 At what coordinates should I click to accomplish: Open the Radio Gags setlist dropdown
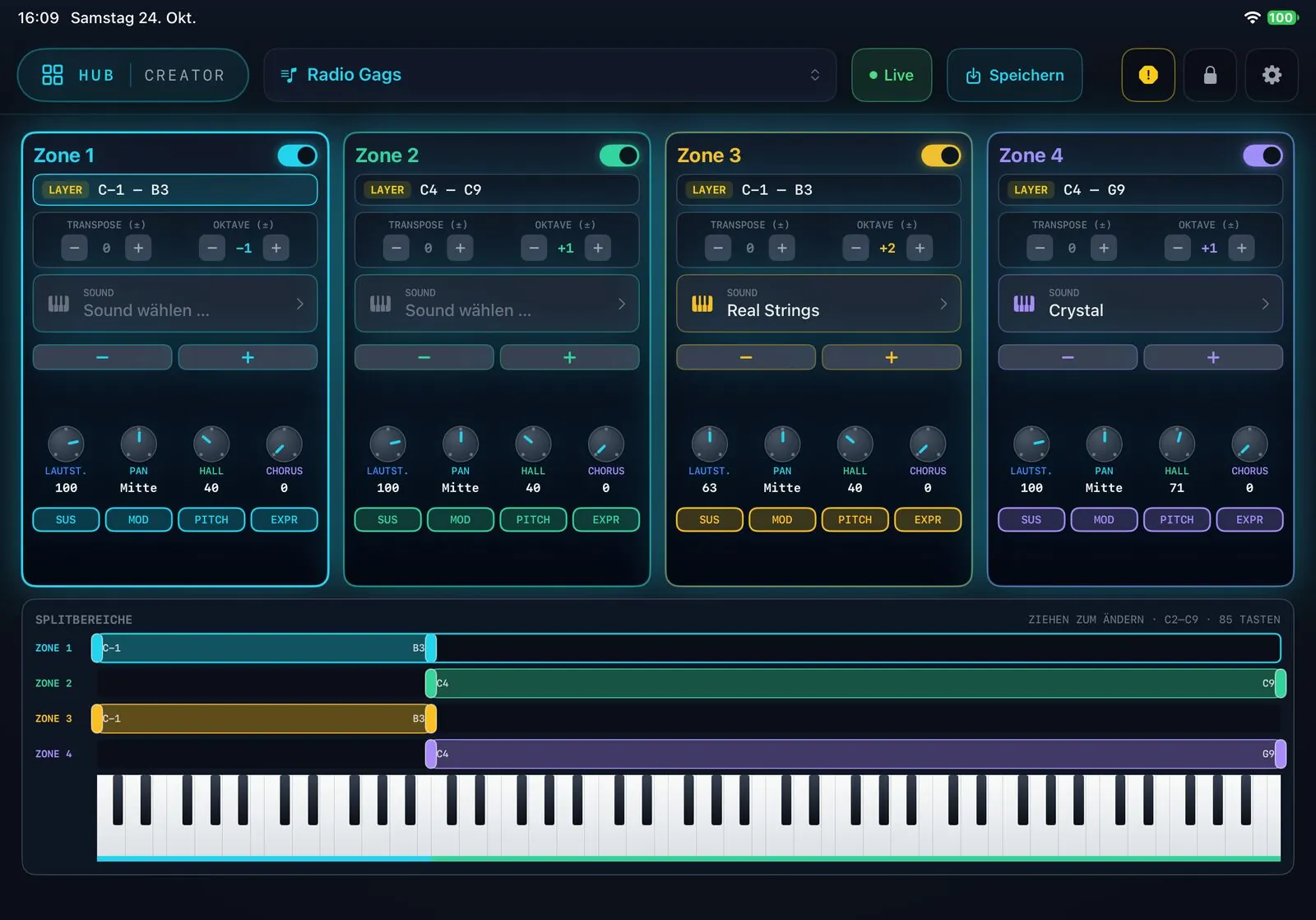click(550, 75)
